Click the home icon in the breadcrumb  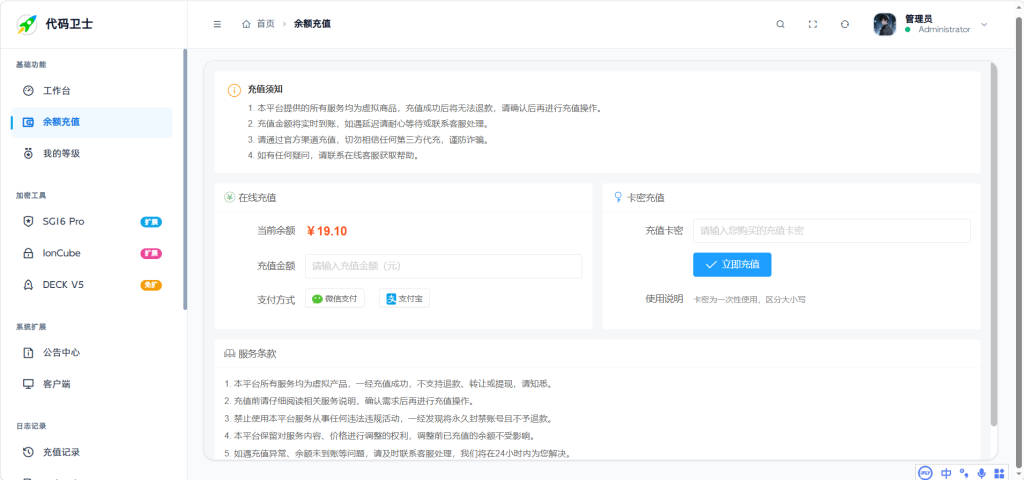pos(246,24)
